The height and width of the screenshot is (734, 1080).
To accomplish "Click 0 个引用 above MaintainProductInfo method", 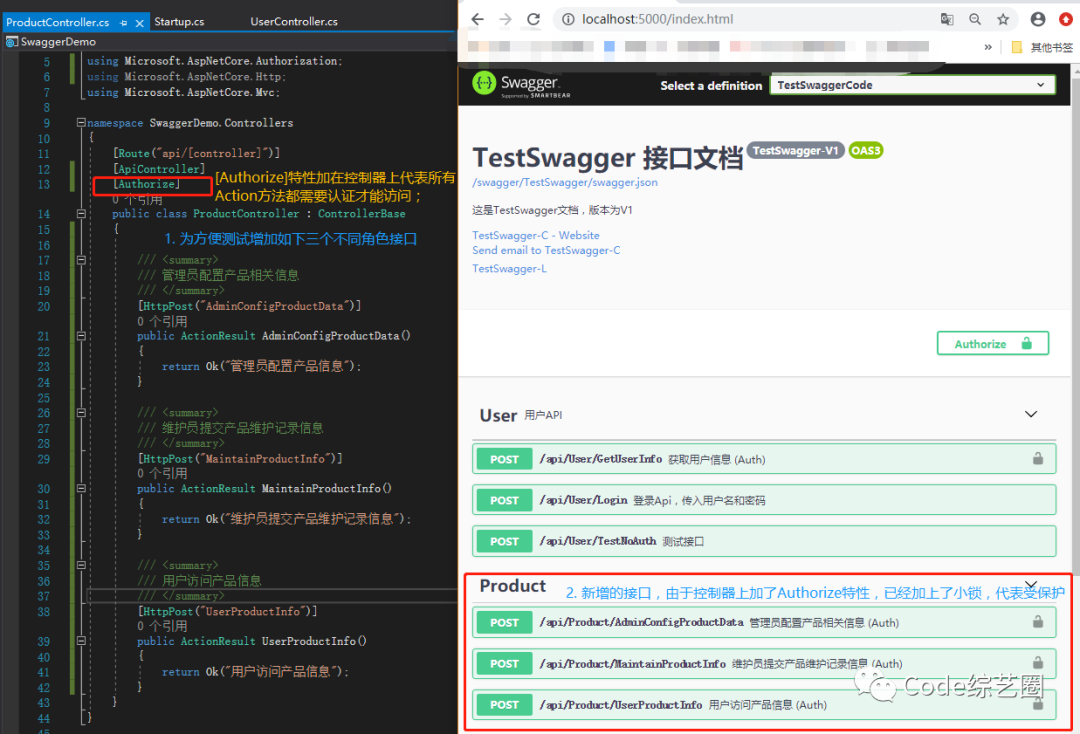I will [162, 473].
